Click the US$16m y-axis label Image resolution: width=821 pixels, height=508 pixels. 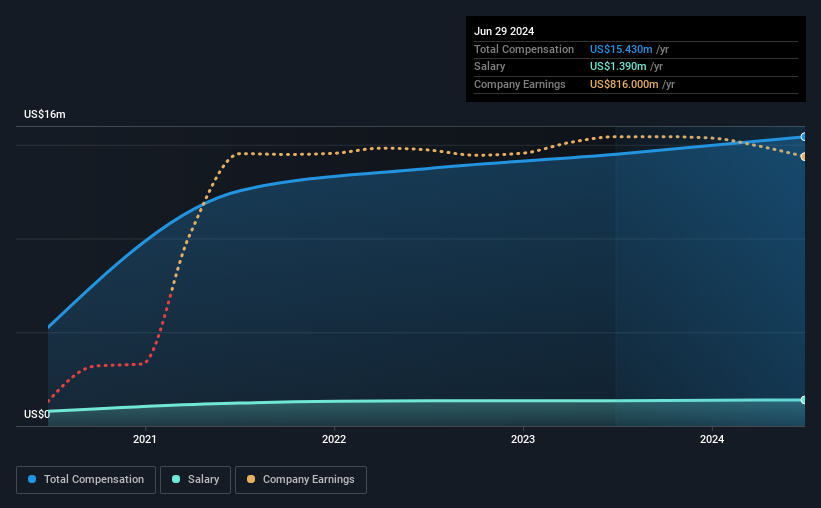[x=45, y=114]
